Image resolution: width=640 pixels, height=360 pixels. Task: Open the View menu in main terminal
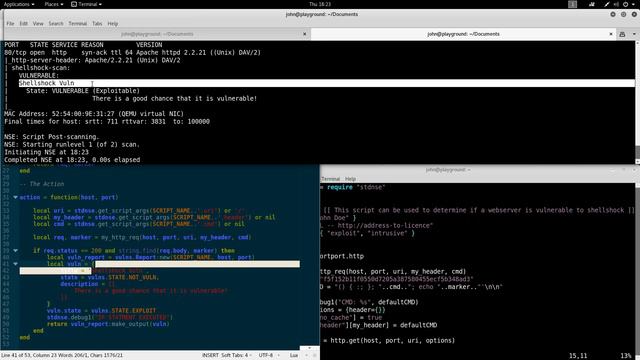[x=38, y=24]
